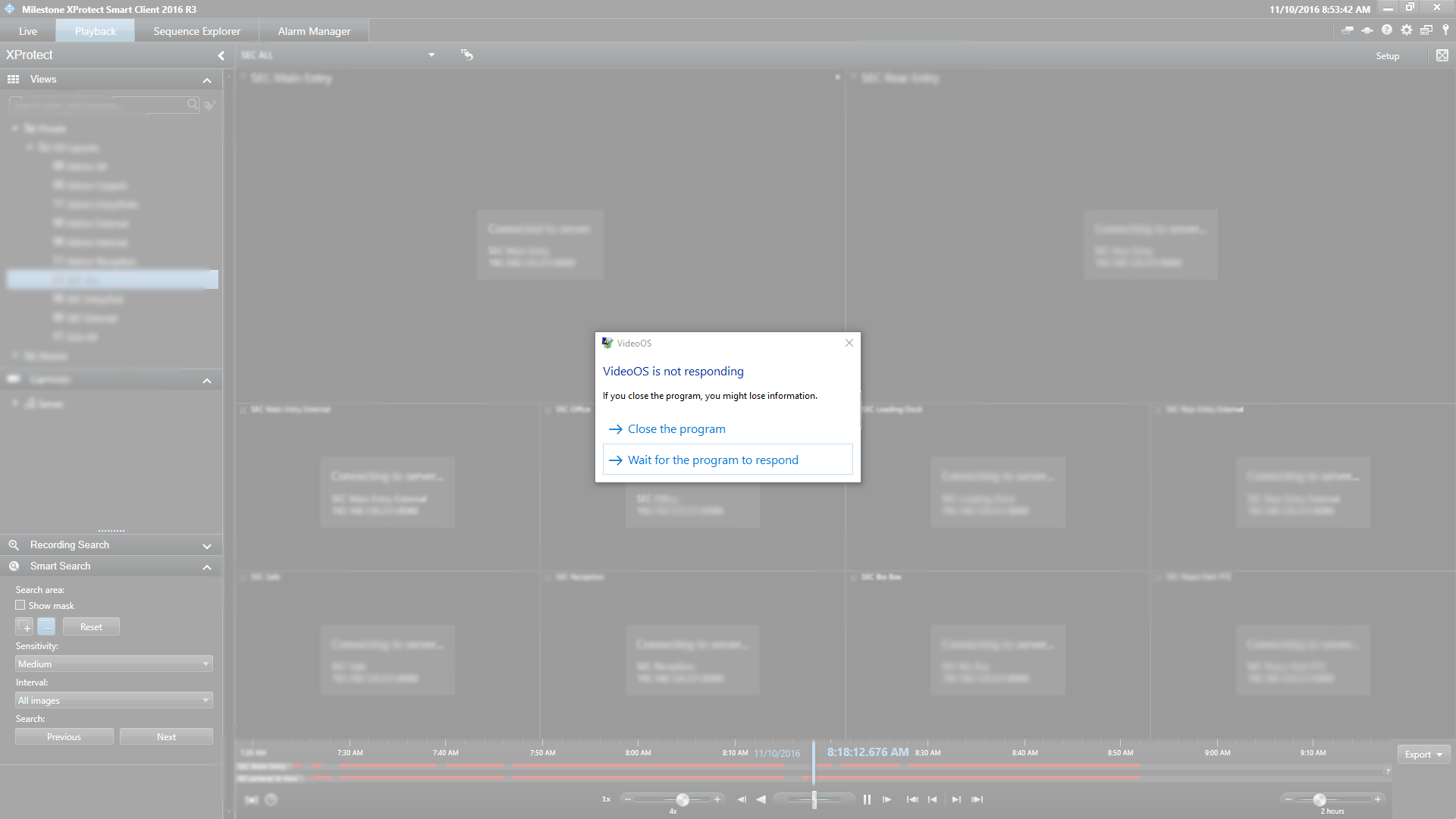Image resolution: width=1456 pixels, height=819 pixels.
Task: Collapse the Smart Search pane
Action: [207, 567]
